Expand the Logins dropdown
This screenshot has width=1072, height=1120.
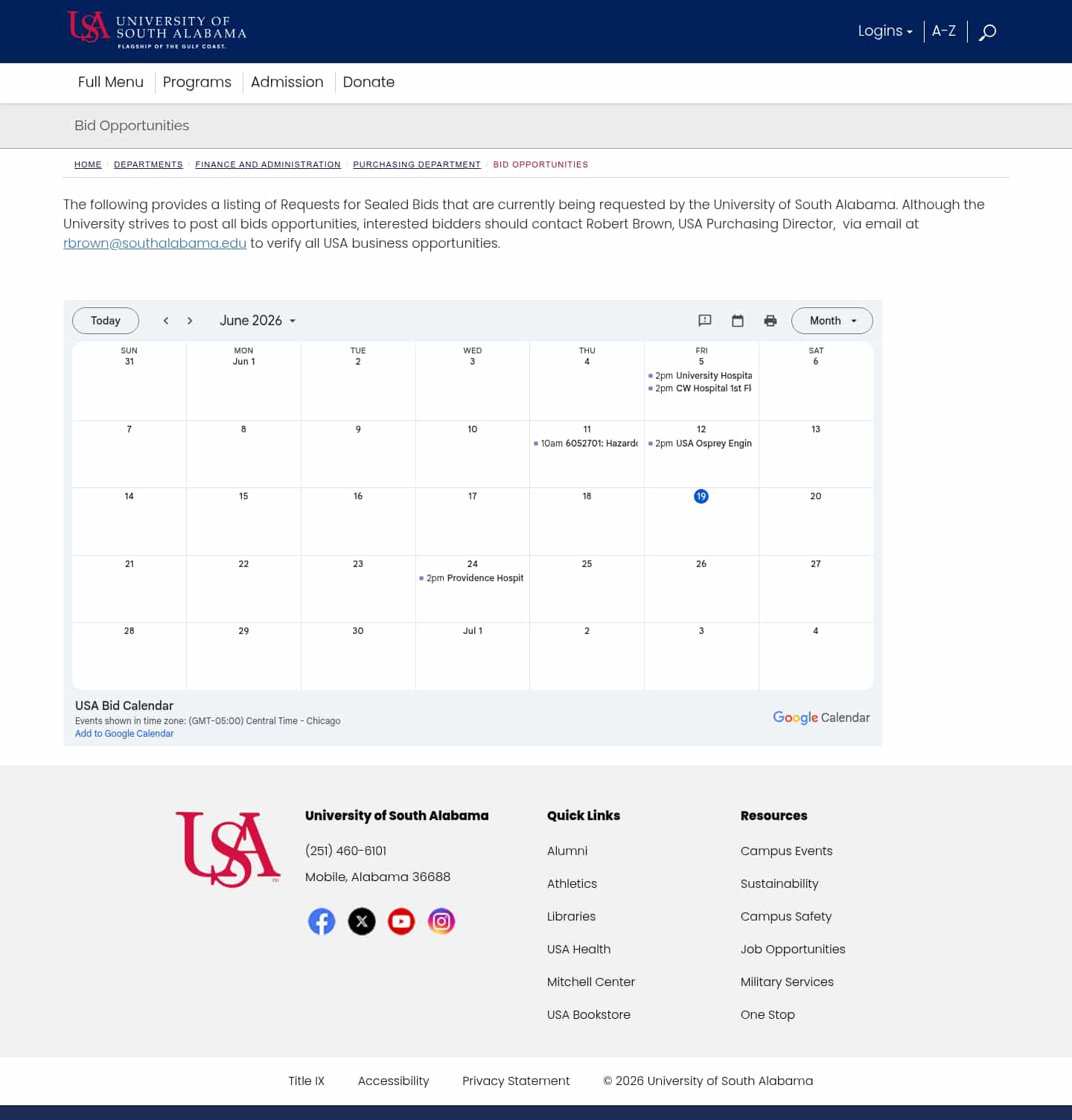click(885, 31)
